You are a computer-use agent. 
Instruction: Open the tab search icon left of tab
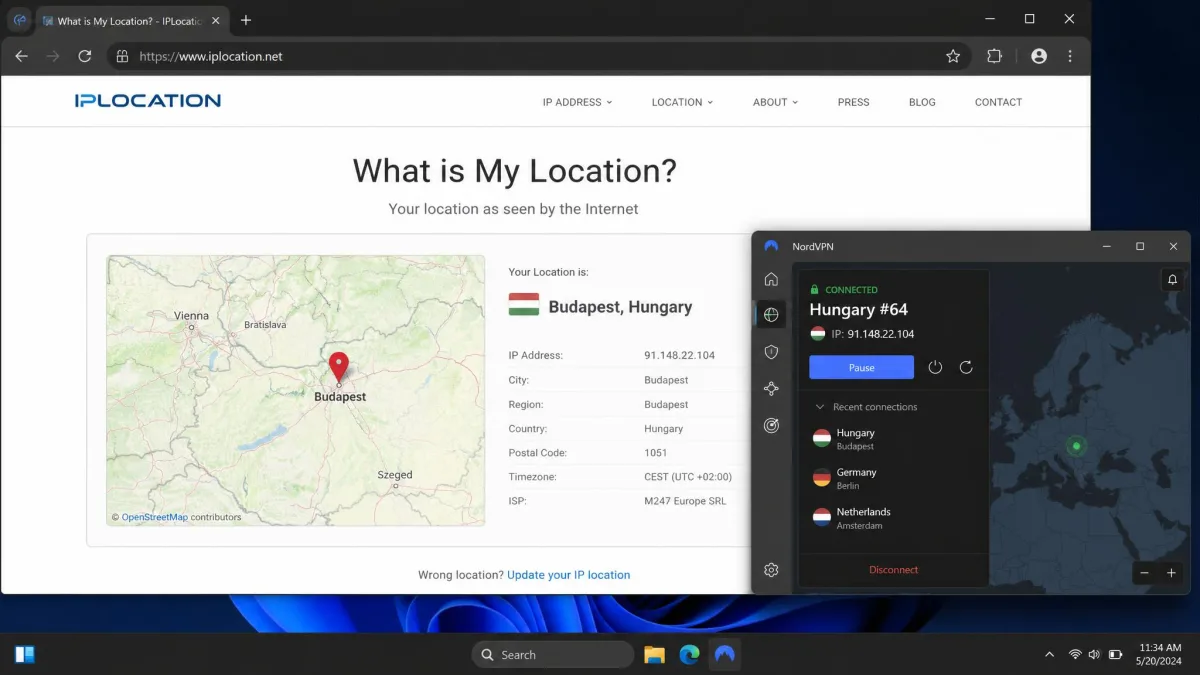(x=19, y=20)
